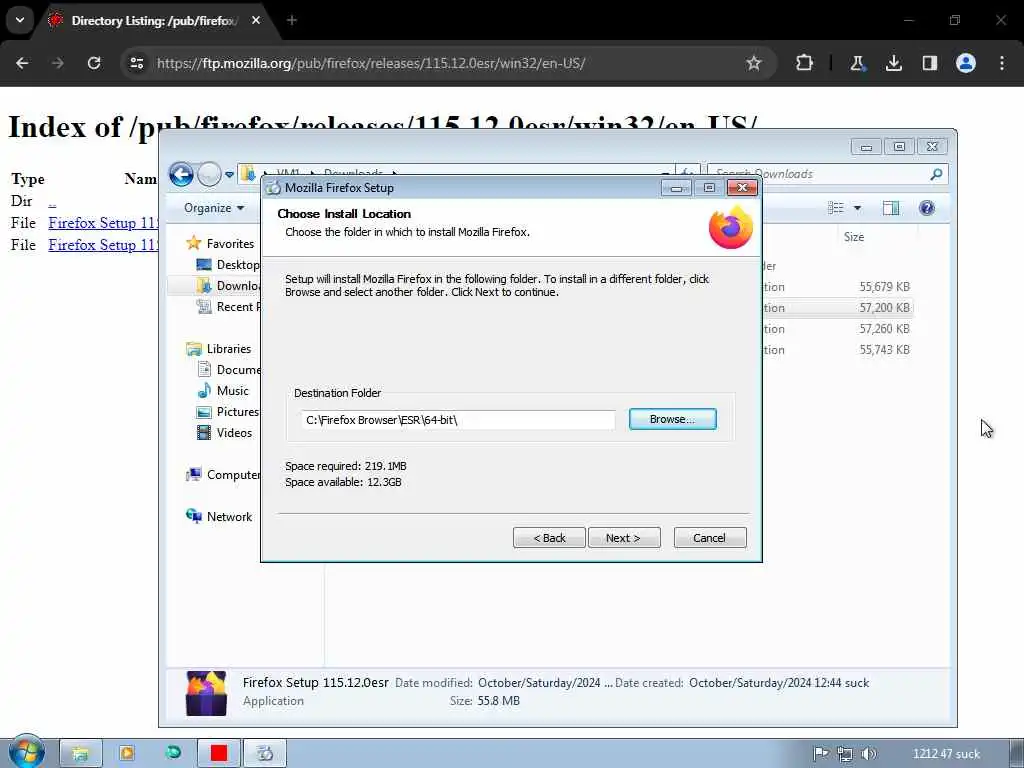Select Desktop in Explorer navigation pane
Screen dimensions: 1024x768
point(229,264)
